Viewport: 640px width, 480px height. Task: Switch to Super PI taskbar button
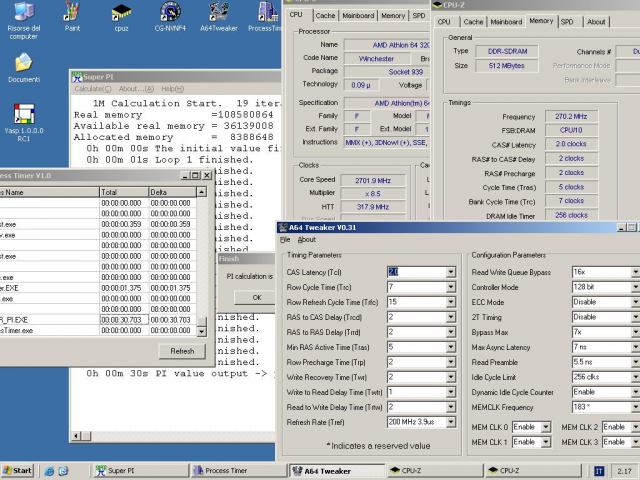pos(141,471)
